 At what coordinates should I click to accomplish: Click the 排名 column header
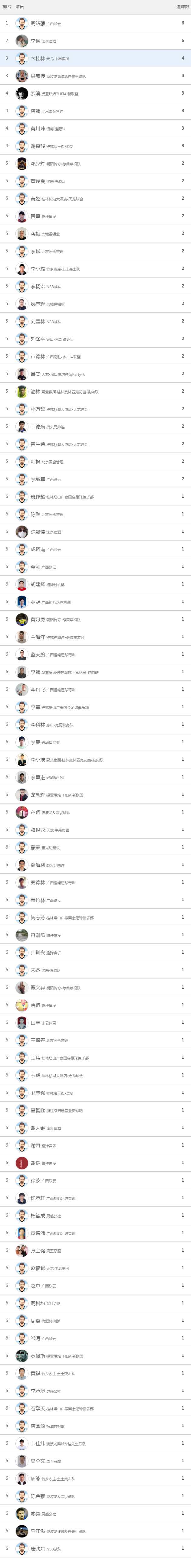click(x=7, y=7)
